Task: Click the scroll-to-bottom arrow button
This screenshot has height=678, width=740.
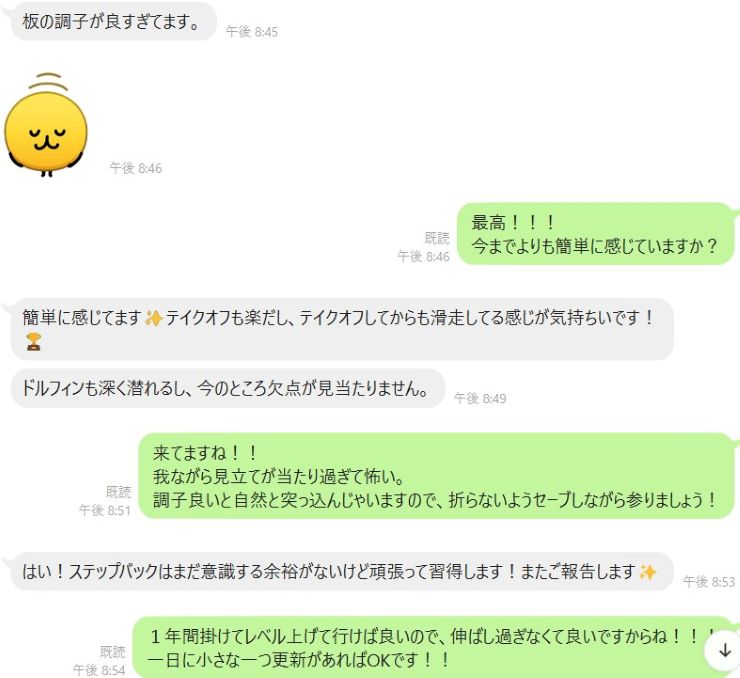Action: point(724,651)
